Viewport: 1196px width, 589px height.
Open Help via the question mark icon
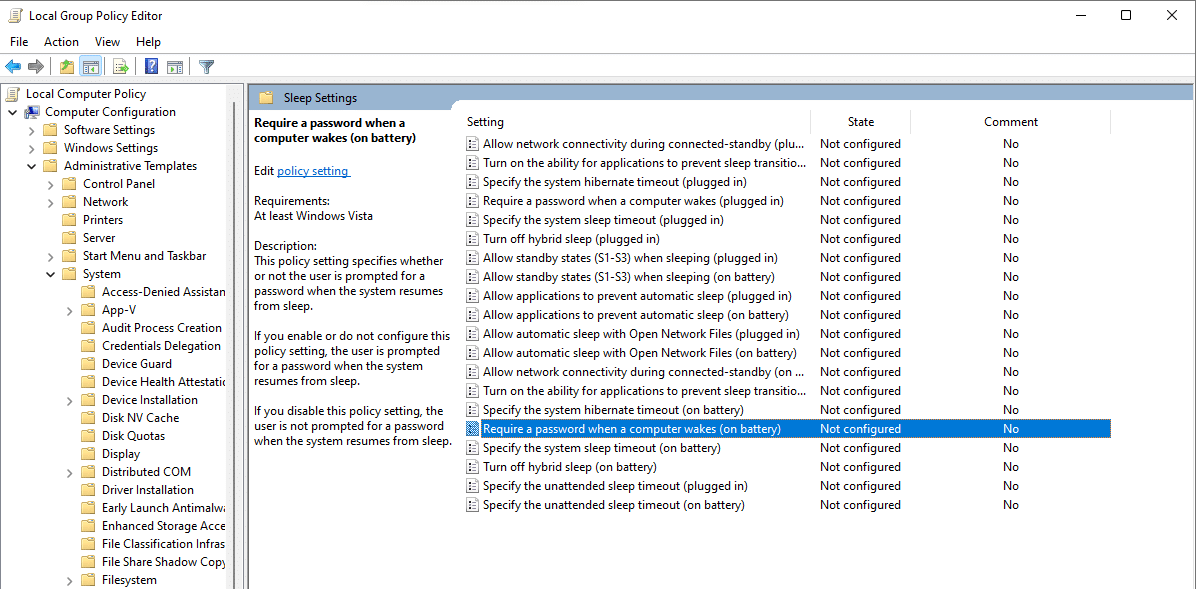(151, 67)
